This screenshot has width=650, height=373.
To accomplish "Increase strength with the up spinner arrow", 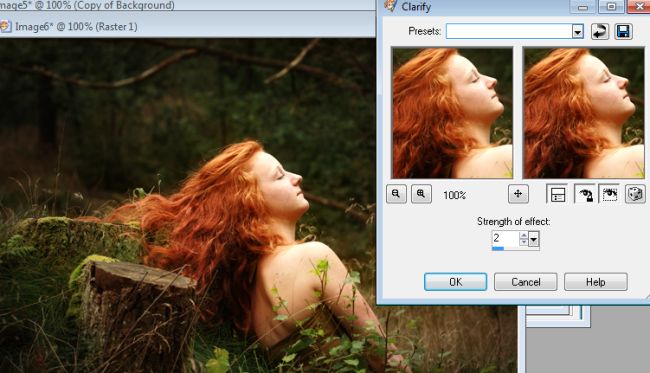I will pos(524,235).
